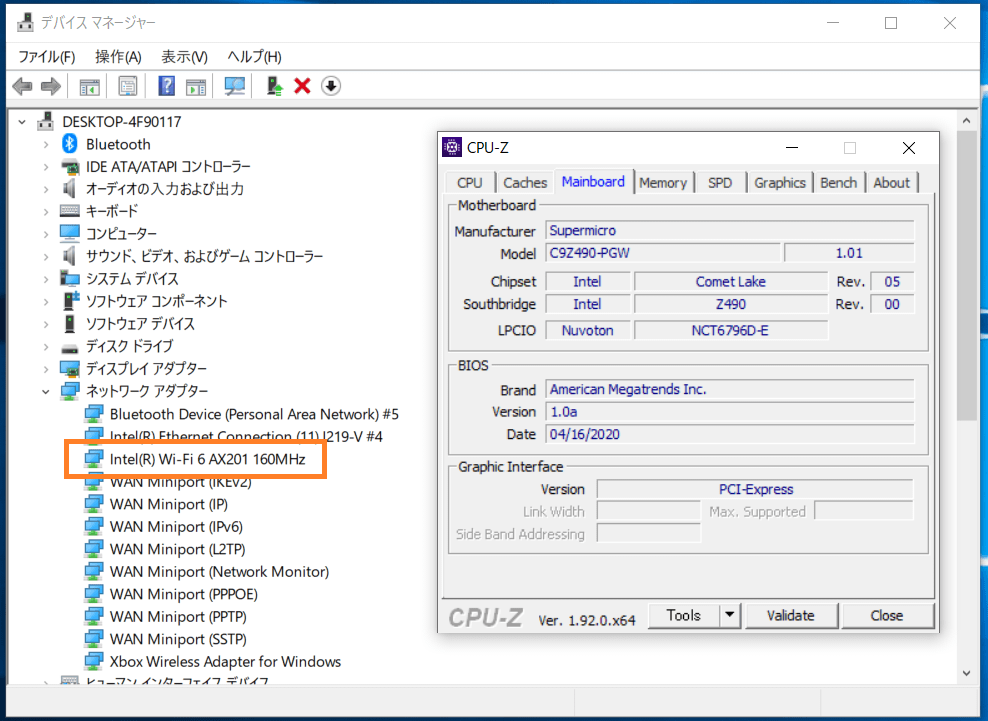Click the disable device down-arrow icon
Viewport: 988px width, 721px height.
tap(331, 86)
